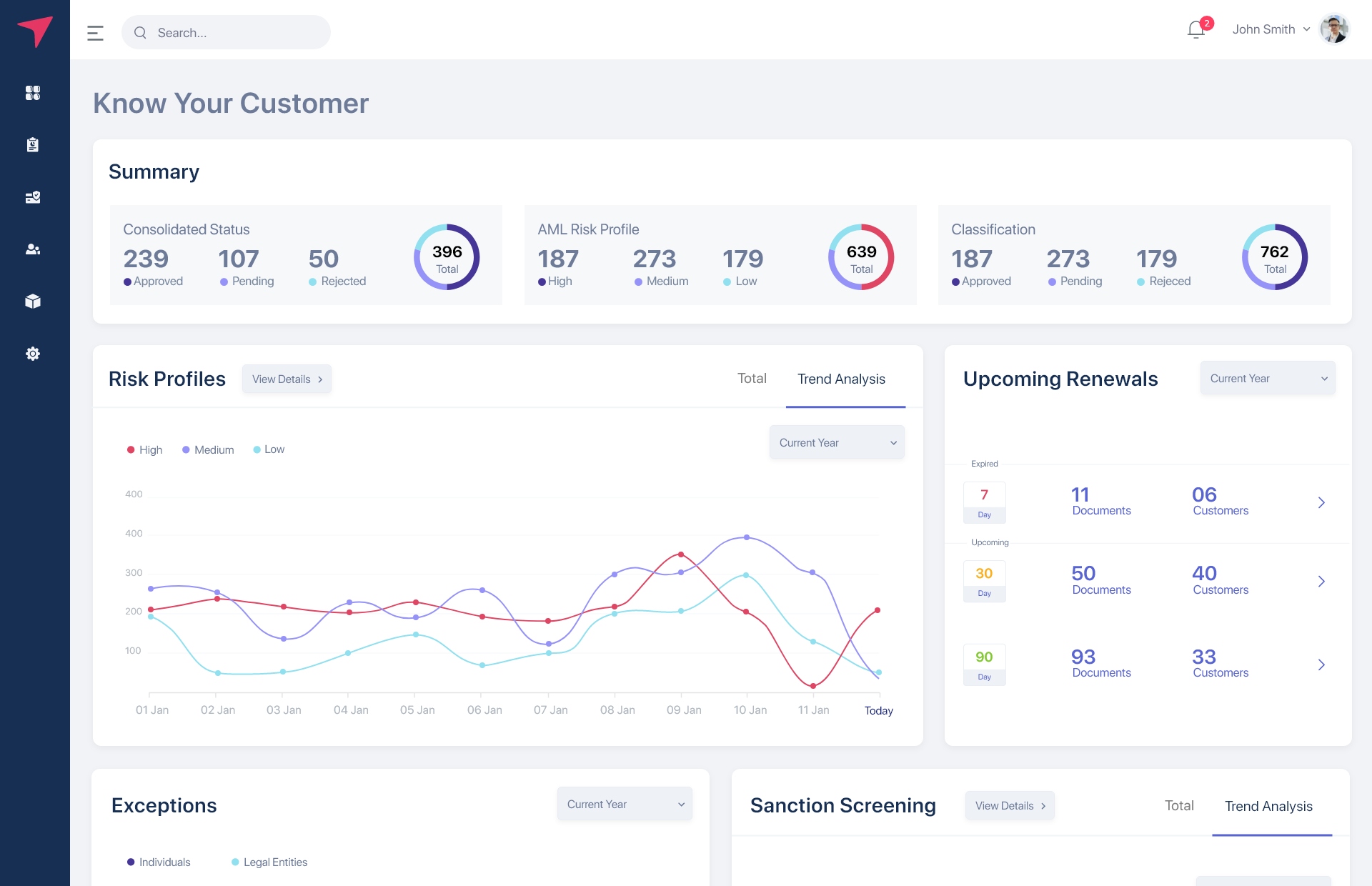Image resolution: width=1372 pixels, height=886 pixels.
Task: Open the dashboard grid icon in sidebar
Action: [33, 93]
